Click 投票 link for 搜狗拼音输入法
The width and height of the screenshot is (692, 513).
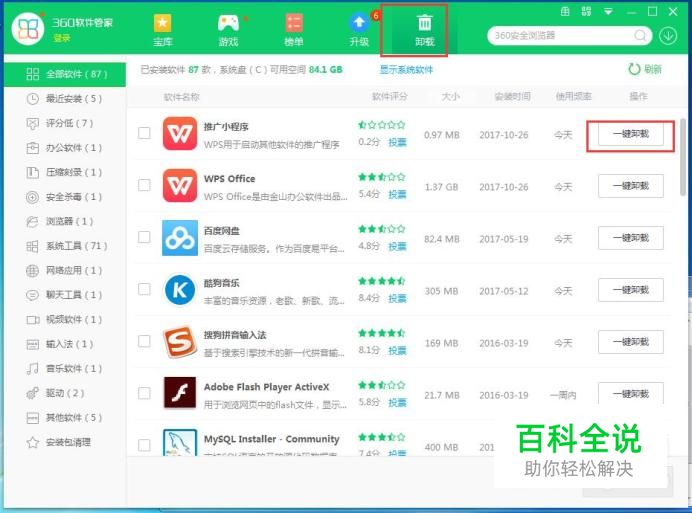[397, 351]
